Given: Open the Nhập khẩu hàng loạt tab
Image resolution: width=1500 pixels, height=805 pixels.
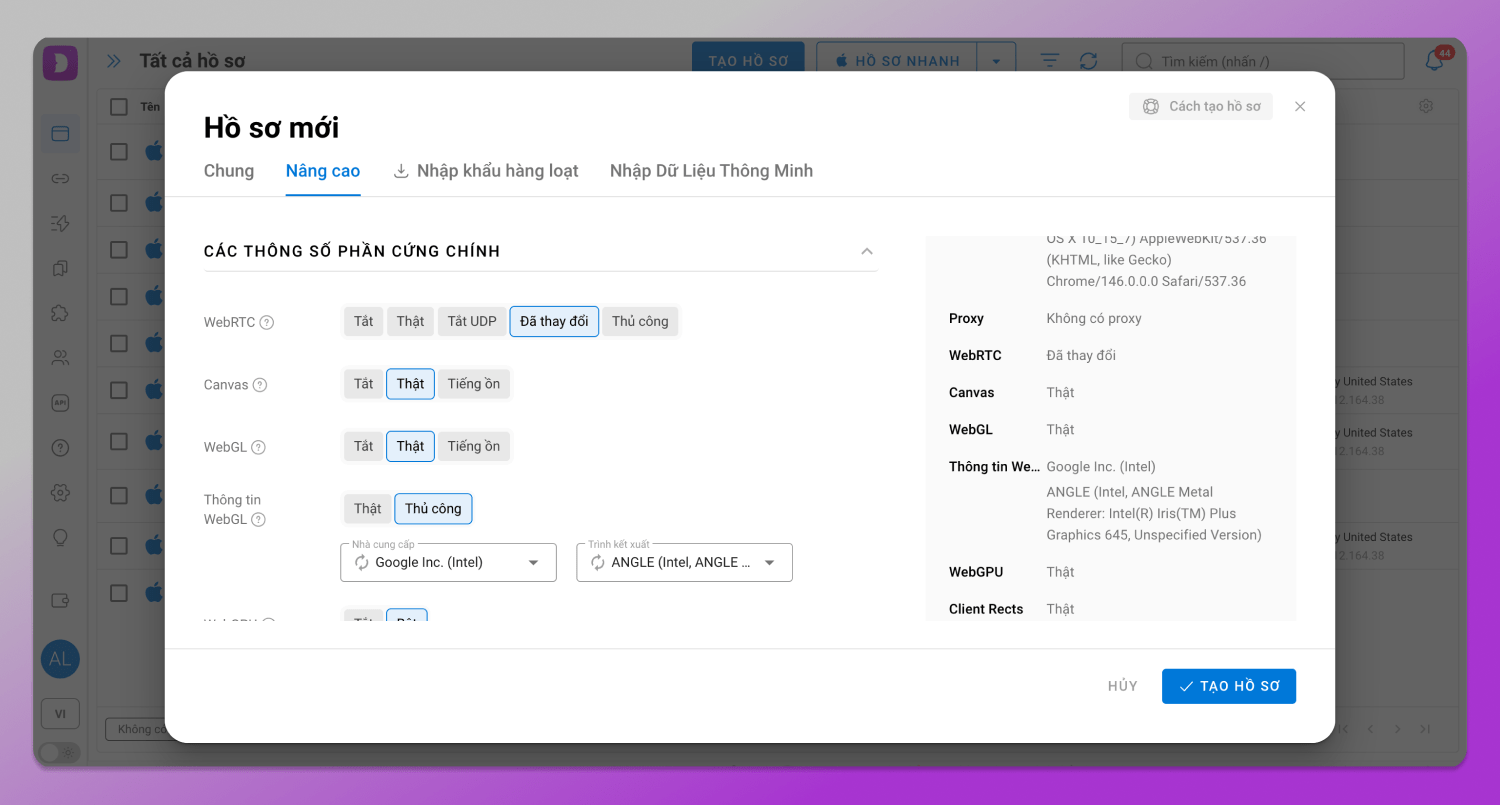Looking at the screenshot, I should click(x=486, y=171).
